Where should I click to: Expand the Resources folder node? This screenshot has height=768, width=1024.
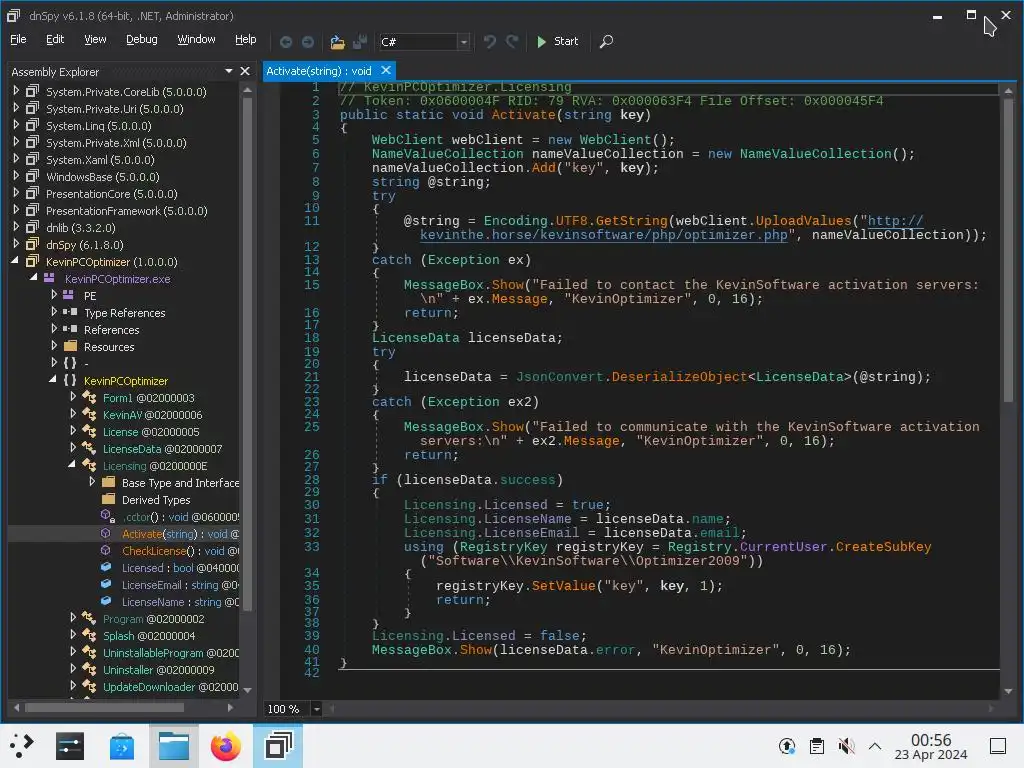point(54,345)
